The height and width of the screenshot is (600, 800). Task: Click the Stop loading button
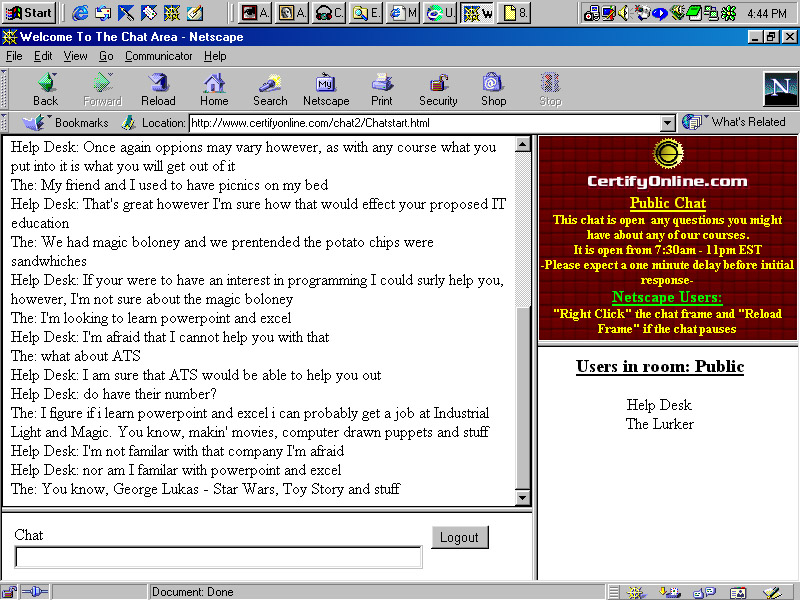point(550,89)
